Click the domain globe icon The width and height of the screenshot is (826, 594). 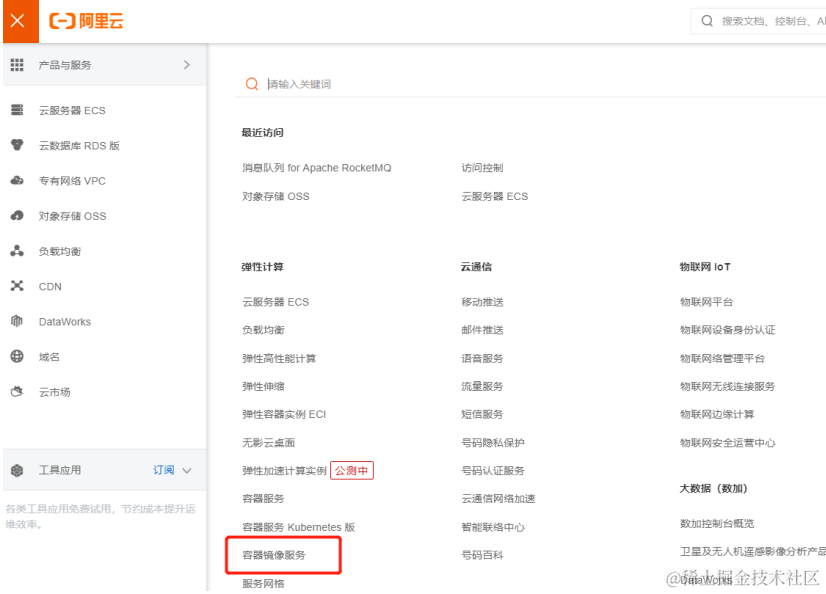pyautogui.click(x=17, y=357)
